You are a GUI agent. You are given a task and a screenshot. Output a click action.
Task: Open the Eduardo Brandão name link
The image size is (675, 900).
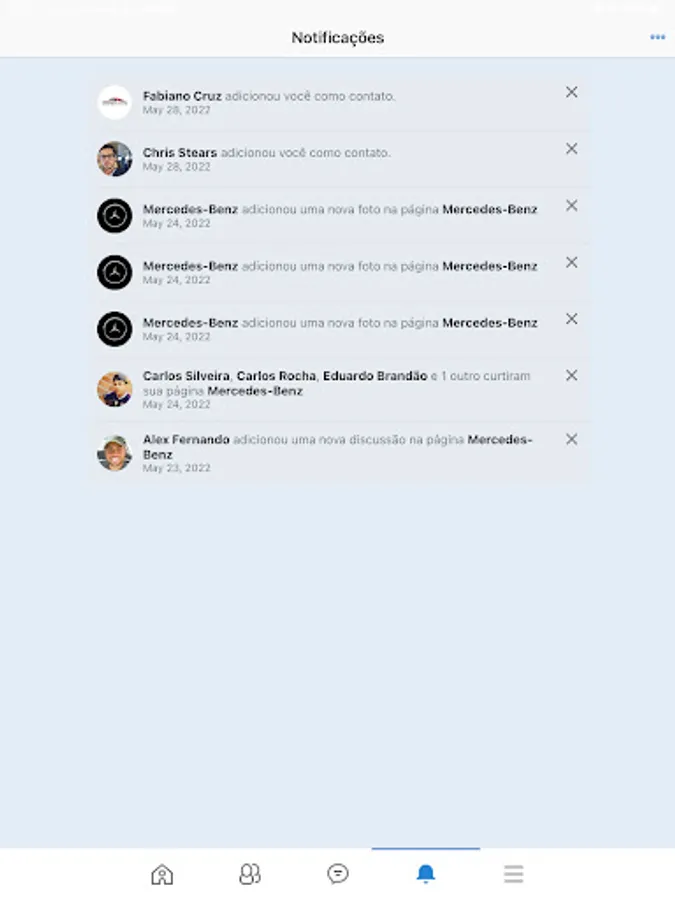coord(375,376)
